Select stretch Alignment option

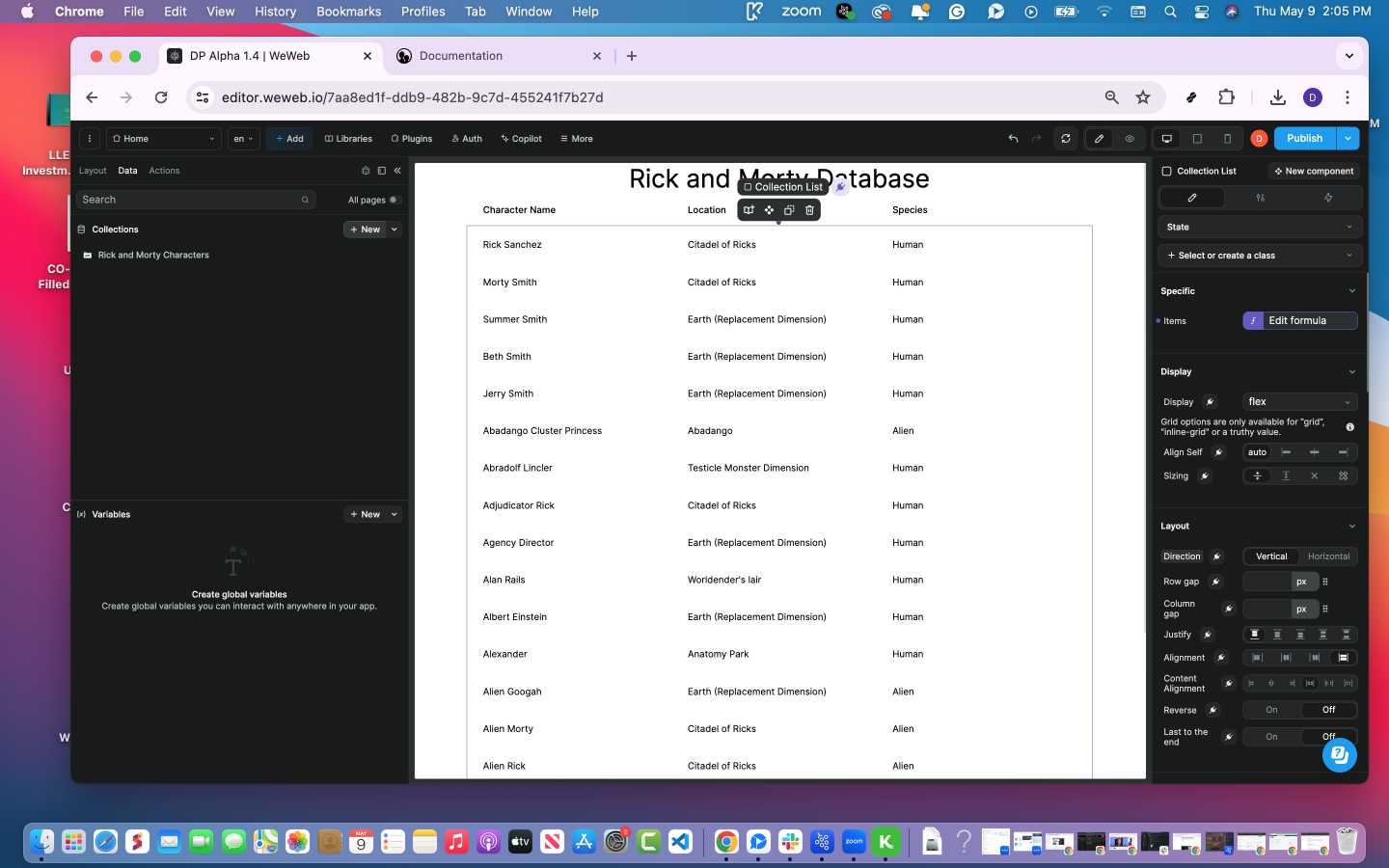click(x=1343, y=658)
